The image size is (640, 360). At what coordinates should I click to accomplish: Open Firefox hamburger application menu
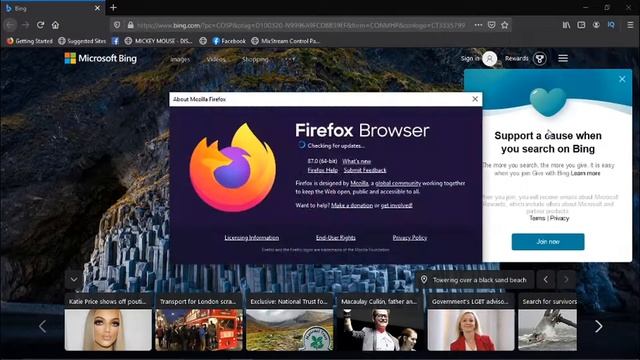[x=630, y=25]
